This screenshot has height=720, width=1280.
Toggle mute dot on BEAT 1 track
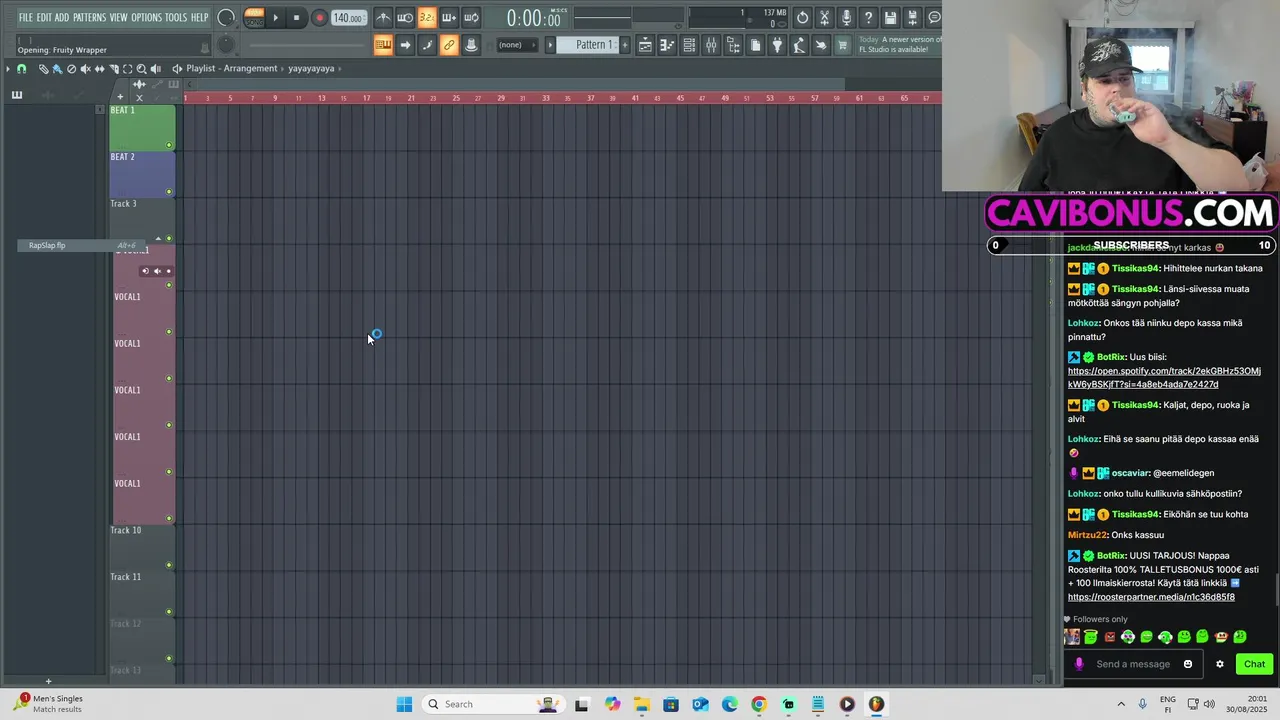coord(169,145)
